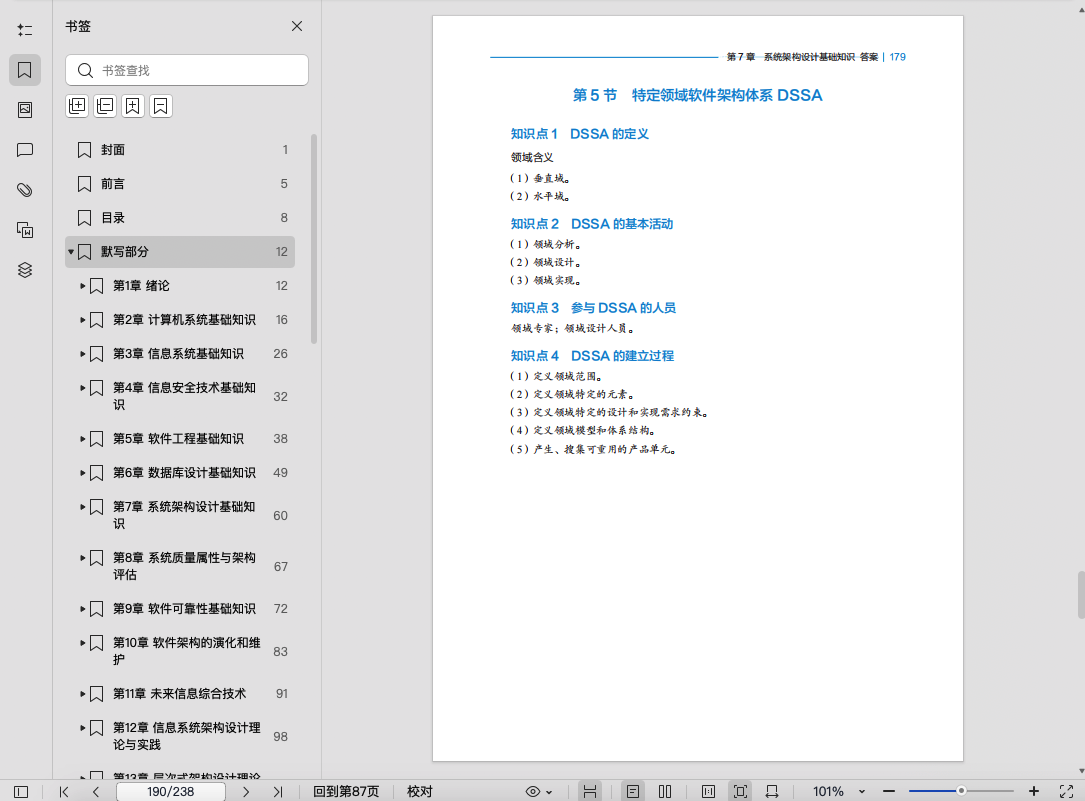Go to previous page
Viewport: 1085px width, 801px height.
[x=95, y=791]
